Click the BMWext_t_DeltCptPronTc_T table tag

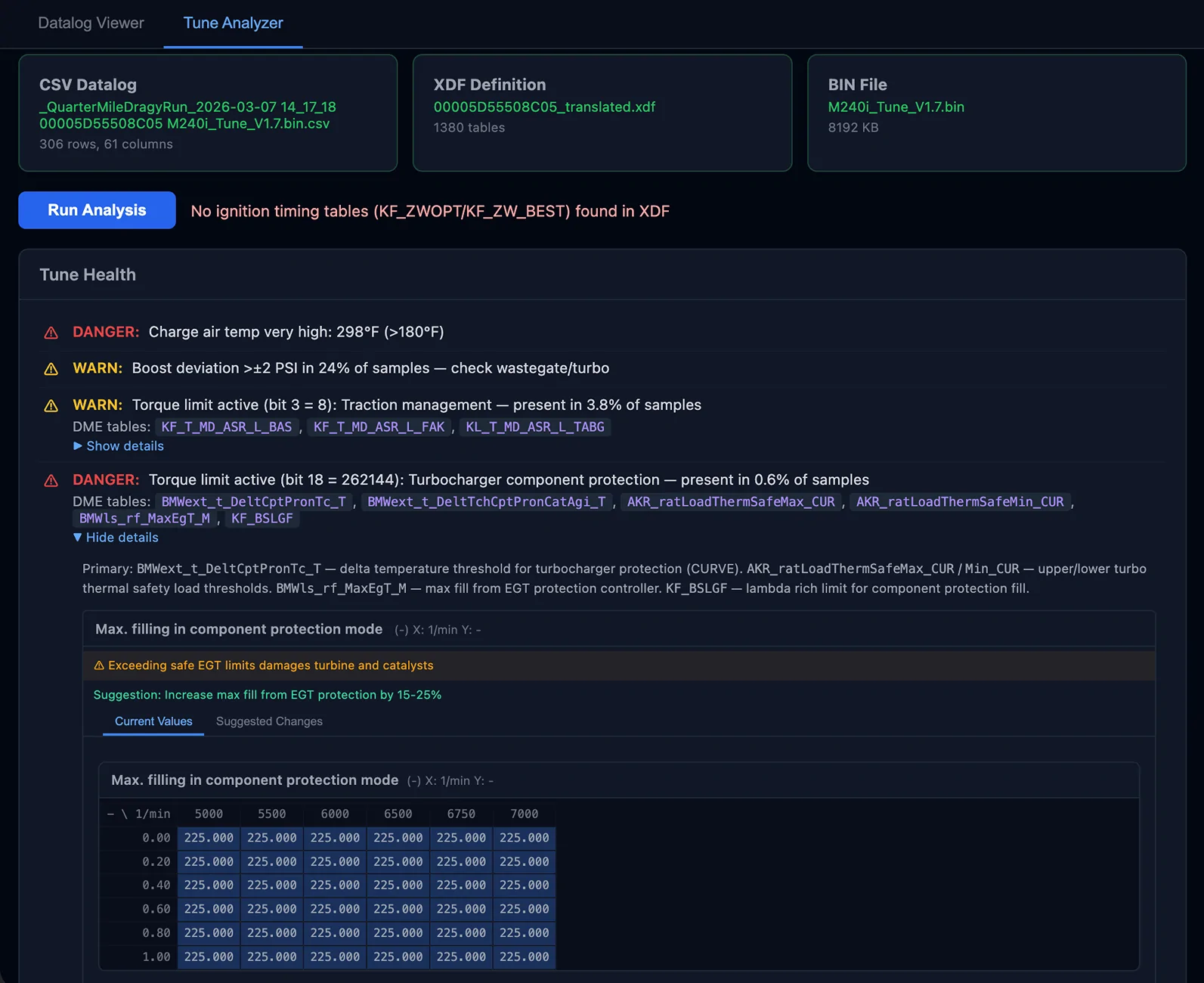(x=254, y=502)
